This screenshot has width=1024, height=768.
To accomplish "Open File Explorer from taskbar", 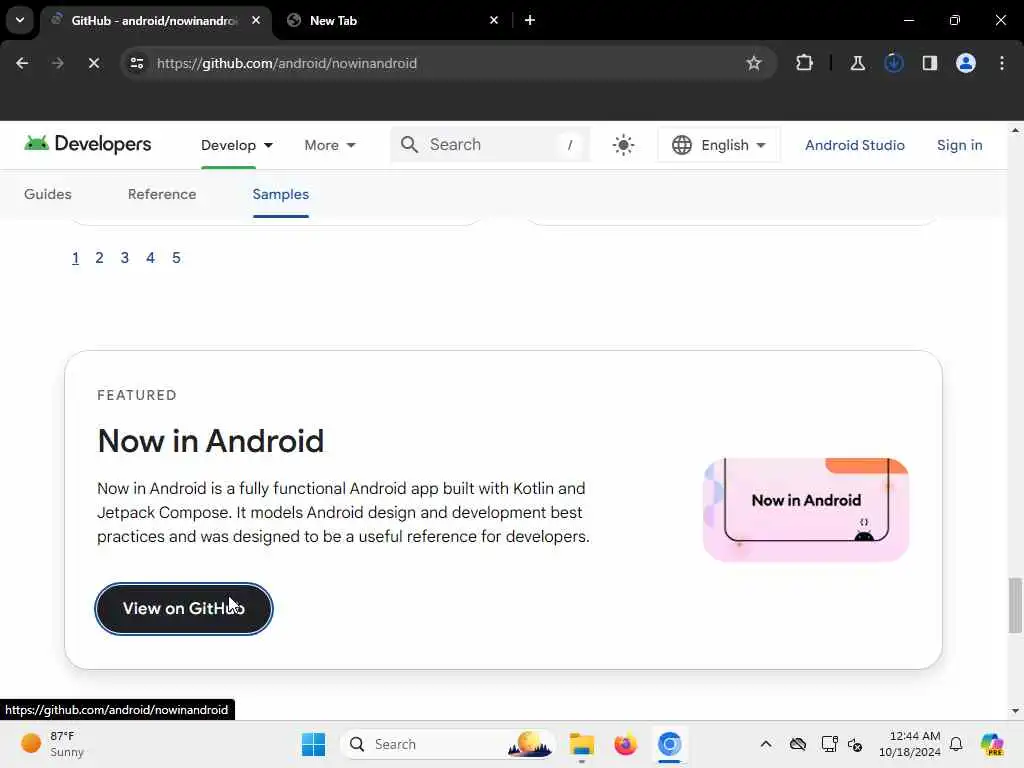I will pos(581,744).
